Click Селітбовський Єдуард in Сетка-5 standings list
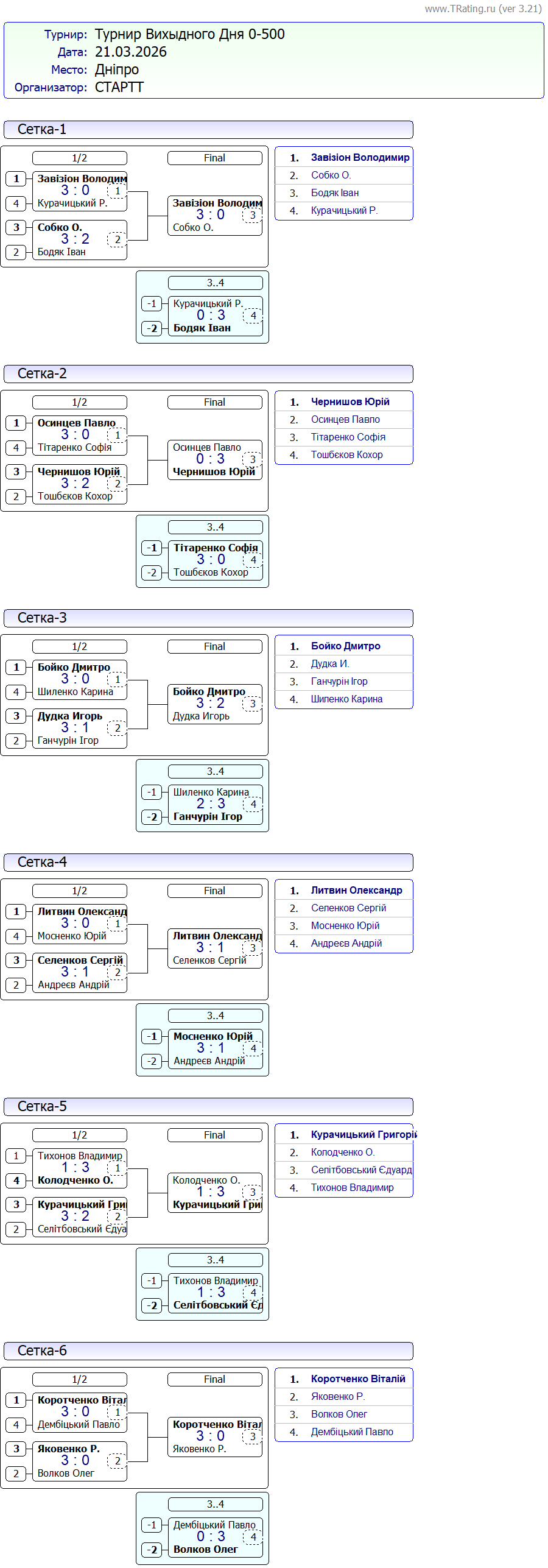This screenshot has height=1568, width=548. click(361, 1170)
